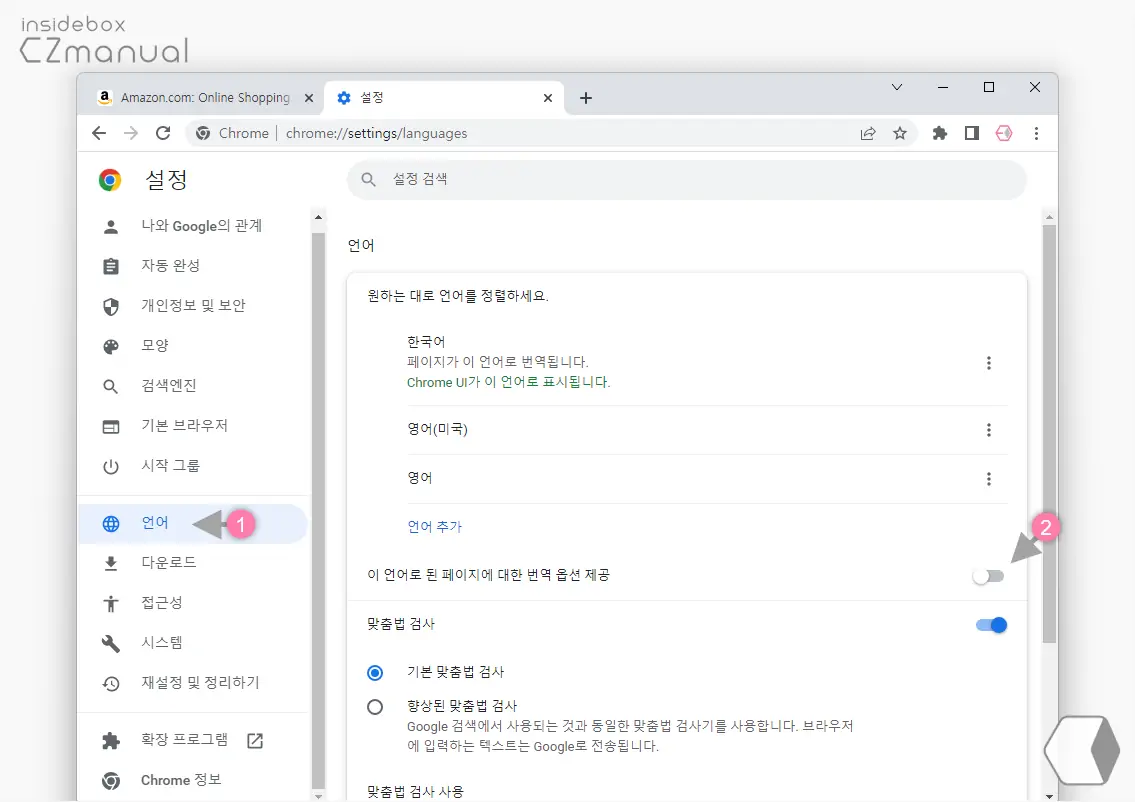1135x802 pixels.
Task: Bookmark the page with the star icon
Action: click(900, 133)
